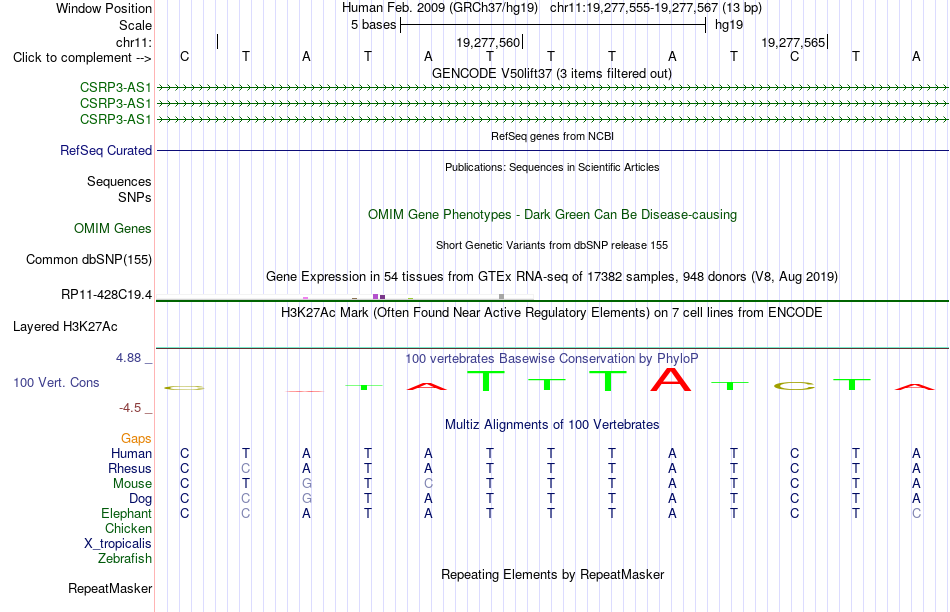Viewport: 950px width, 612px height.
Task: Click the Sequences track label
Action: point(119,181)
